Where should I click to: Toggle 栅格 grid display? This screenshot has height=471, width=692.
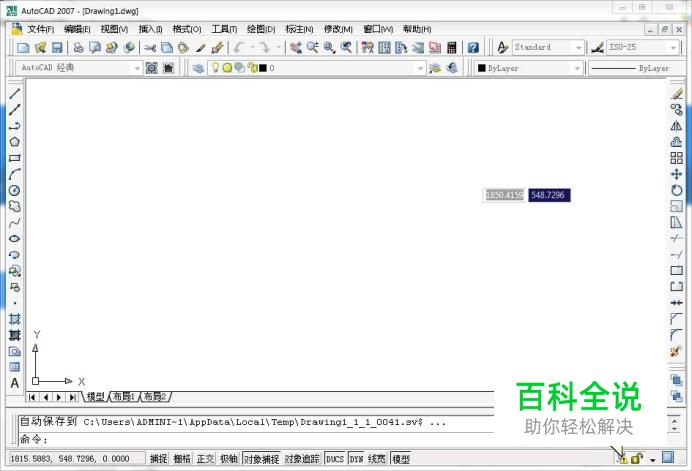182,459
